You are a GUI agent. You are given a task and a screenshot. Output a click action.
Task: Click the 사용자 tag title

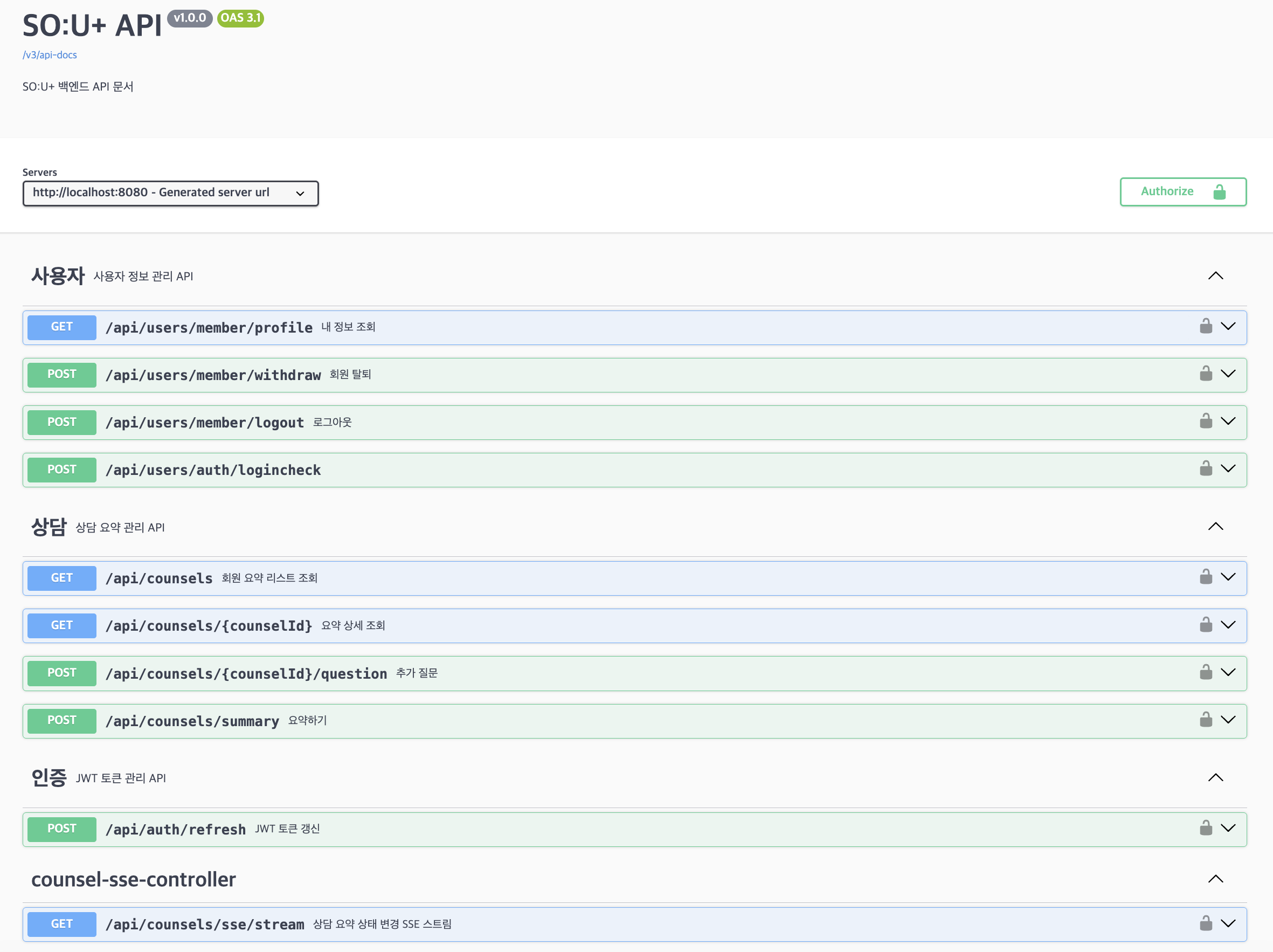[x=58, y=277]
